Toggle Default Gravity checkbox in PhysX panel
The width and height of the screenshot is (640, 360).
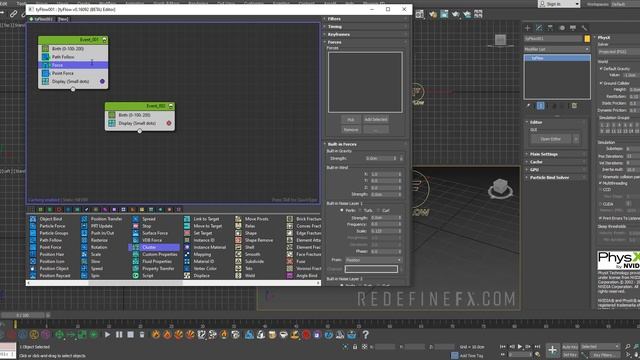point(601,69)
